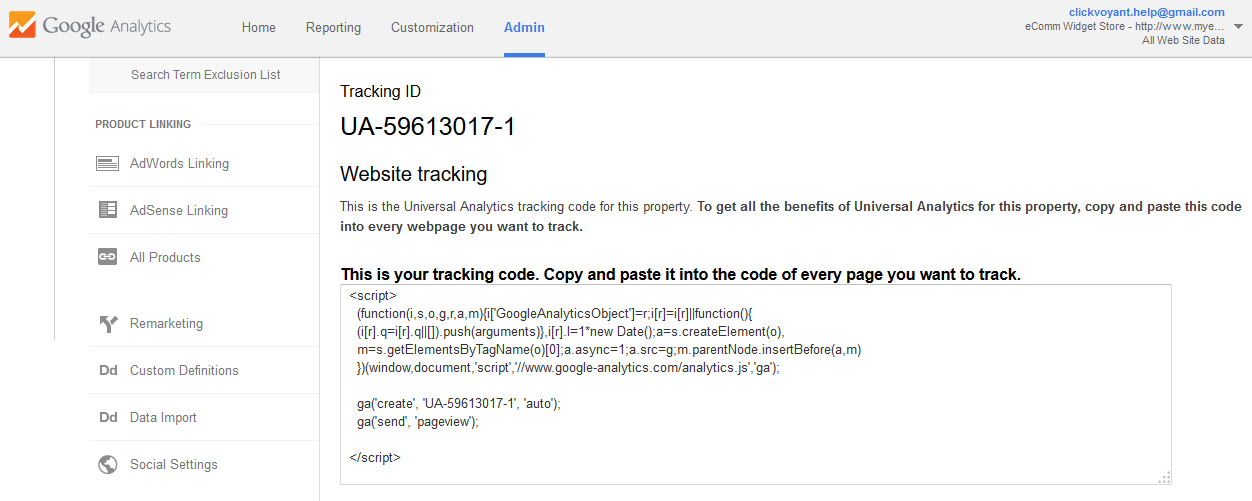Click the All Products link icon
Image resolution: width=1252 pixels, height=501 pixels.
click(108, 257)
